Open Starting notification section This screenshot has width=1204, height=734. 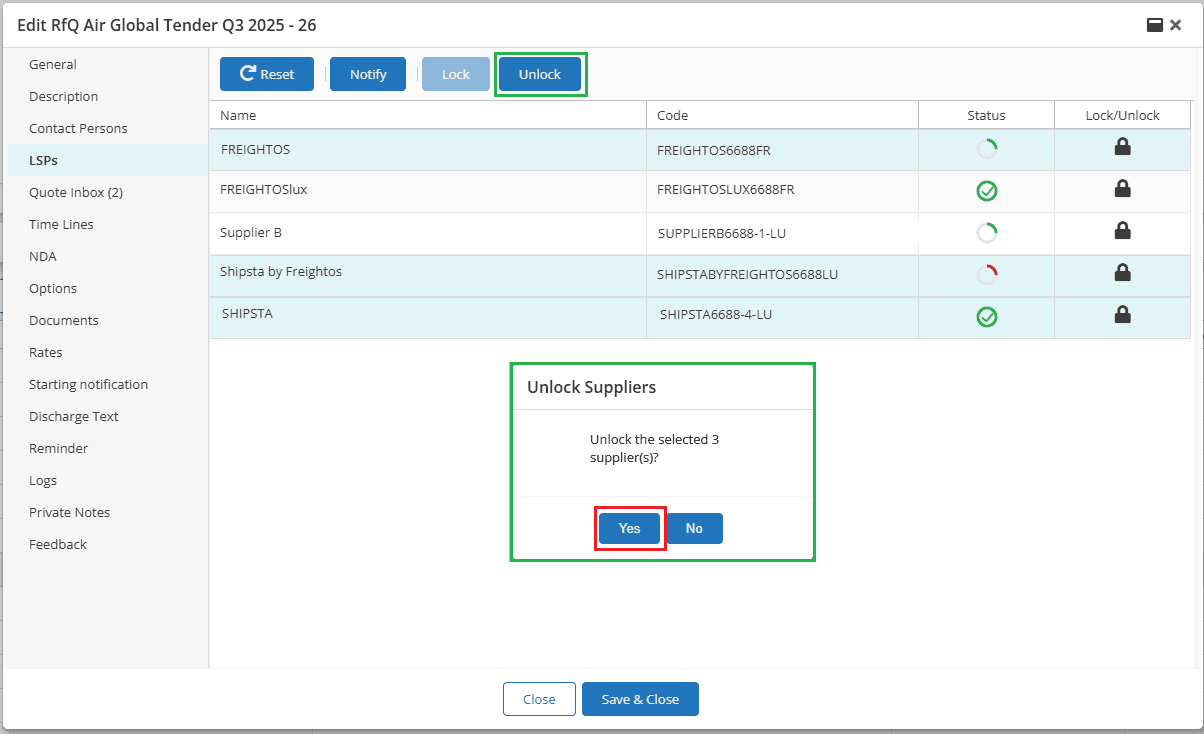[108, 384]
